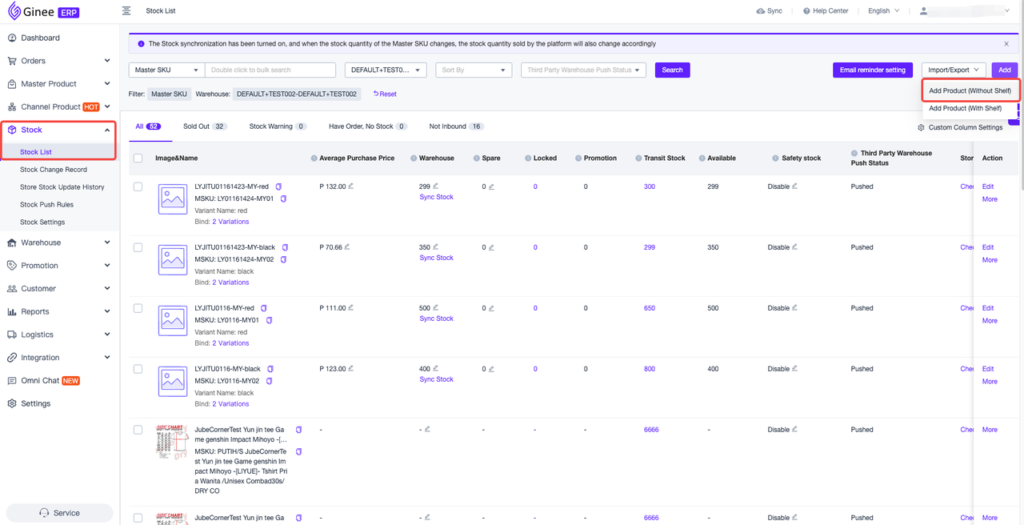The height and width of the screenshot is (525, 1024).
Task: Click the hamburger menu collapse icon
Action: point(126,10)
